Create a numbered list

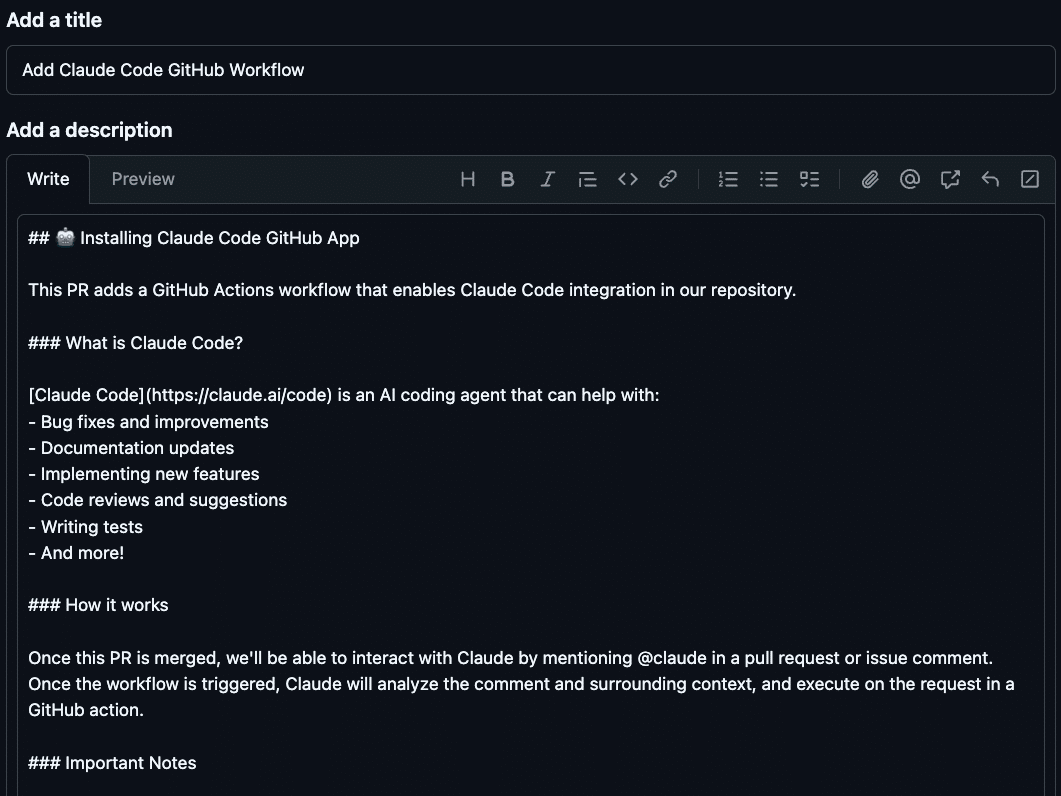pos(728,179)
